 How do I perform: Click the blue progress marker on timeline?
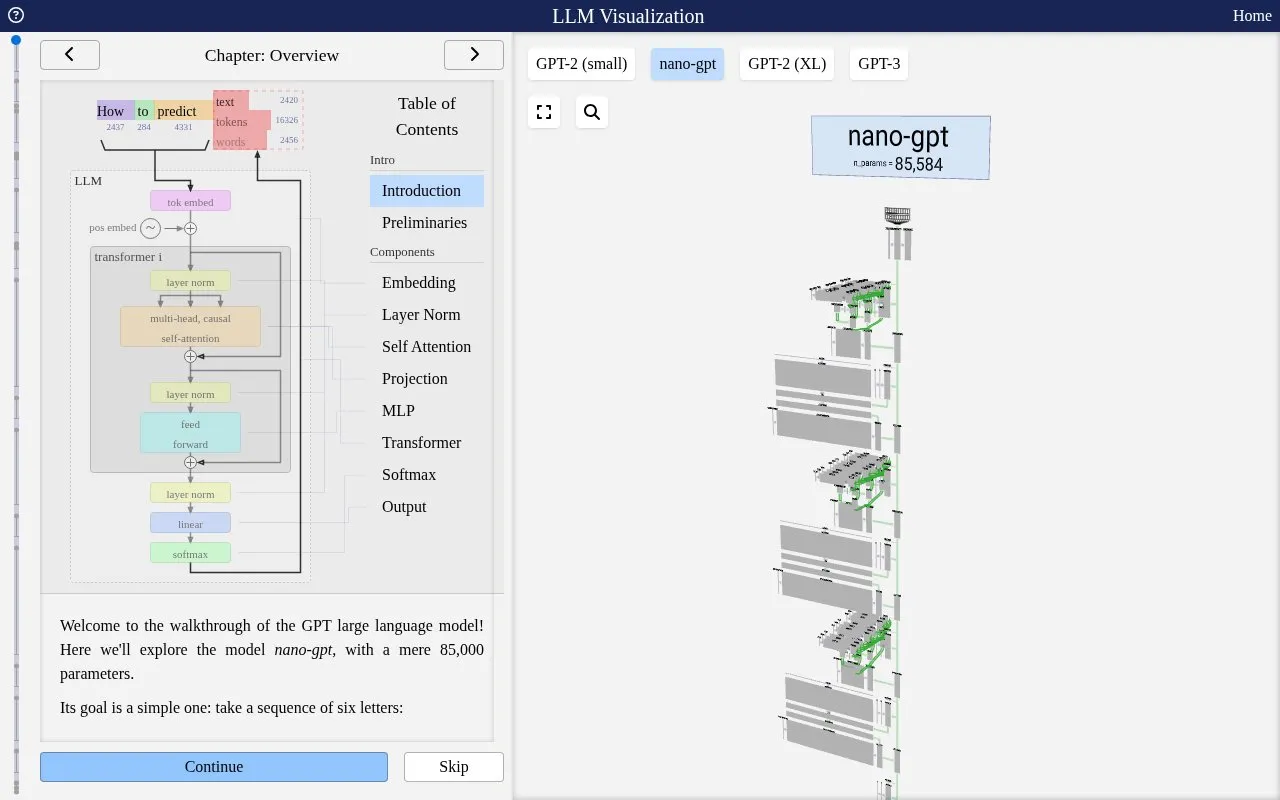[x=16, y=40]
